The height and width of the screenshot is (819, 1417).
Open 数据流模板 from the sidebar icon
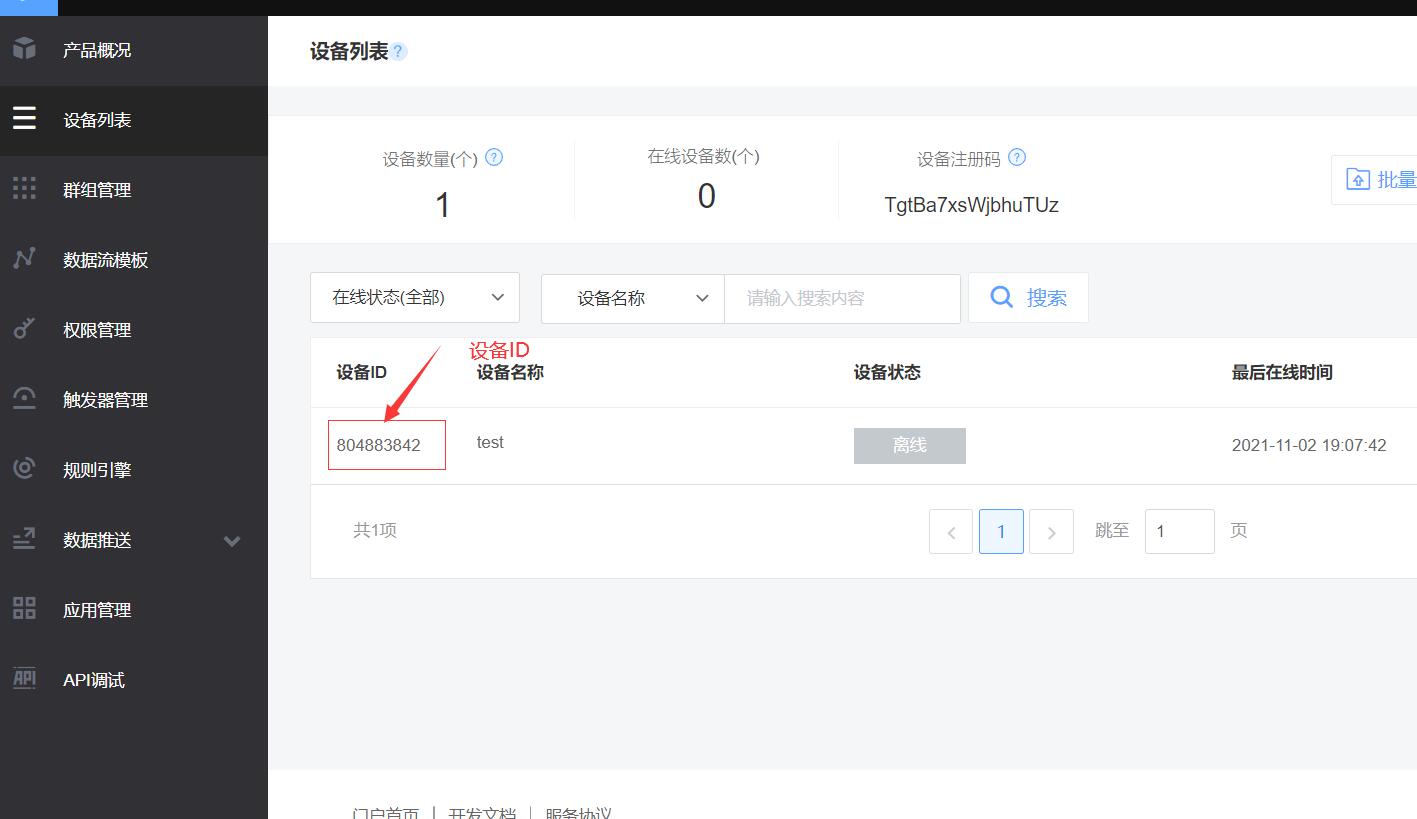coord(24,259)
